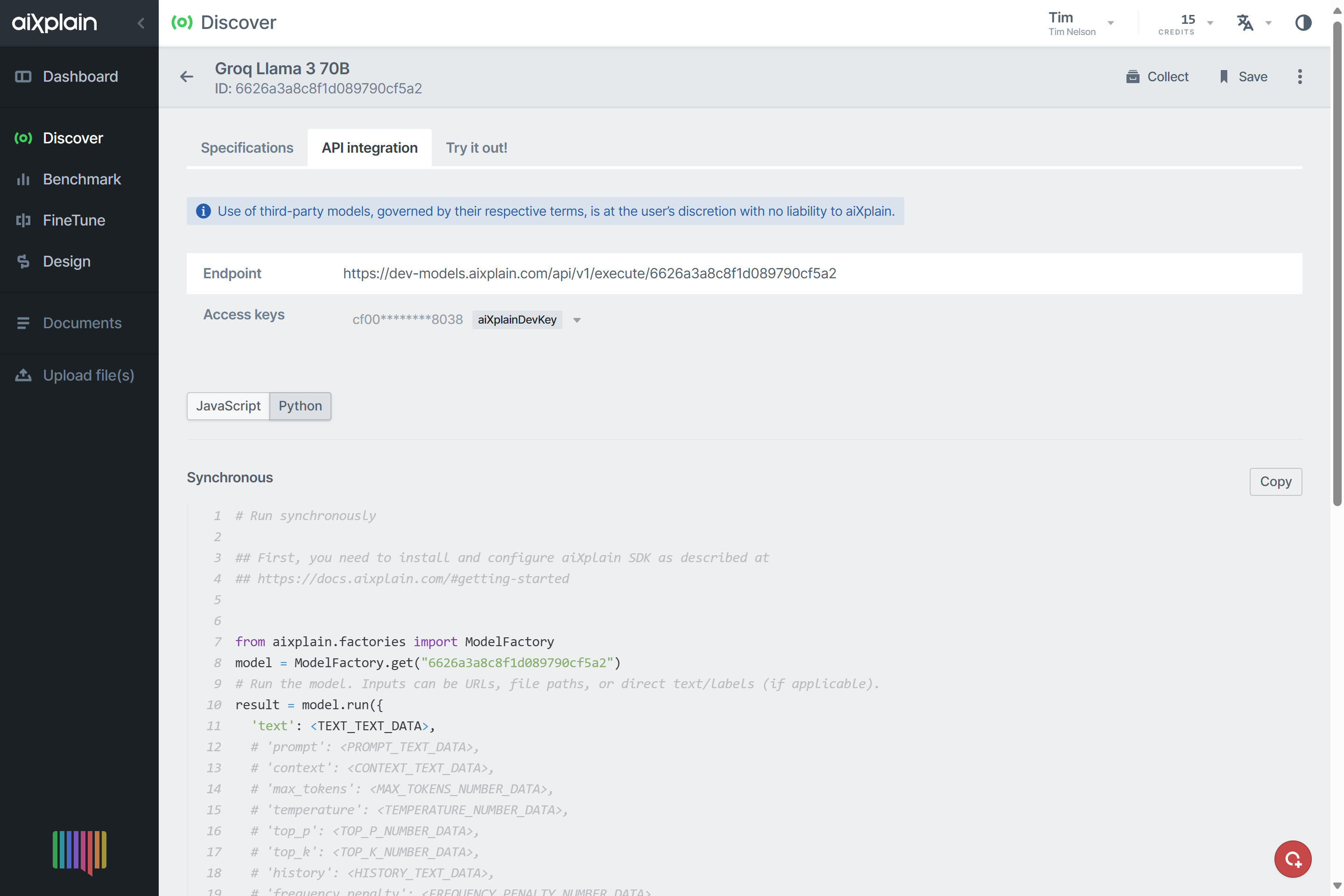The image size is (1344, 896).
Task: Click the Save bookmark icon
Action: (1224, 76)
